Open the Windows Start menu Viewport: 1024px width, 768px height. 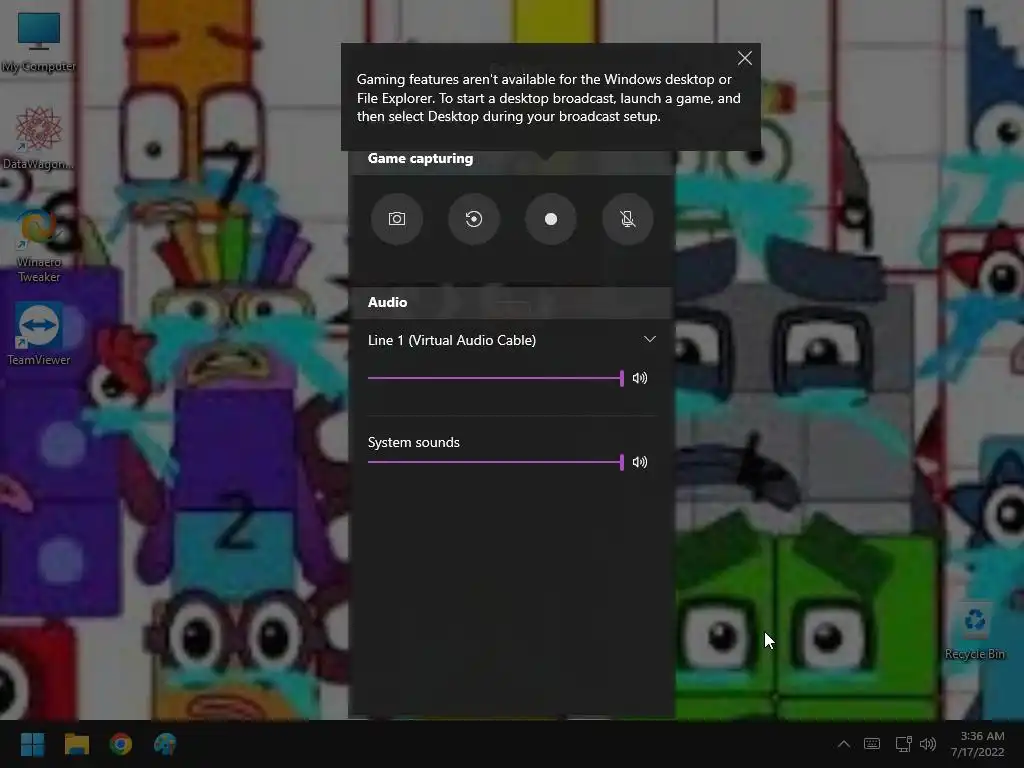(32, 744)
